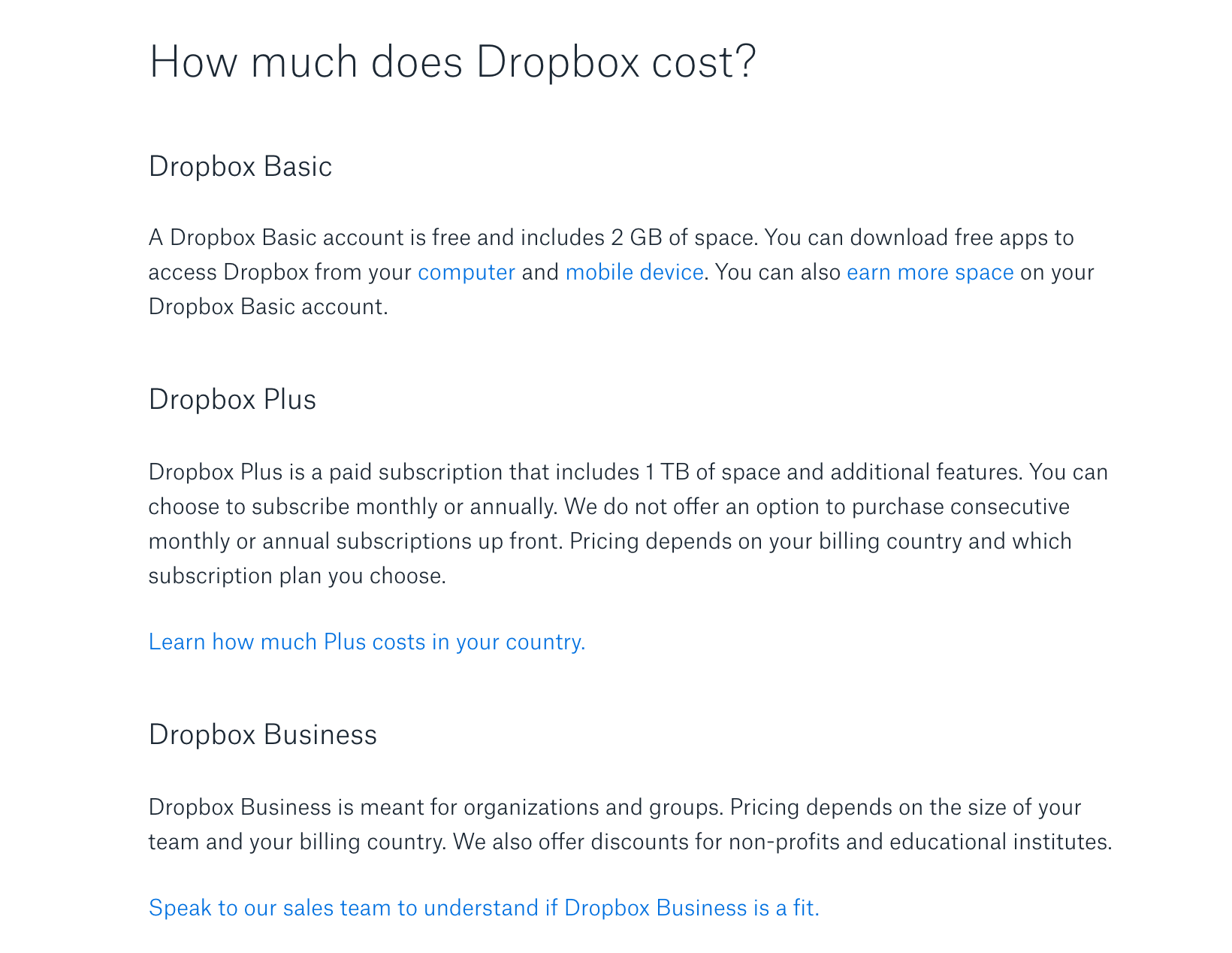Open 'Speak to our sales team' link
Viewport: 1232px width, 953px height.
pyautogui.click(x=484, y=908)
